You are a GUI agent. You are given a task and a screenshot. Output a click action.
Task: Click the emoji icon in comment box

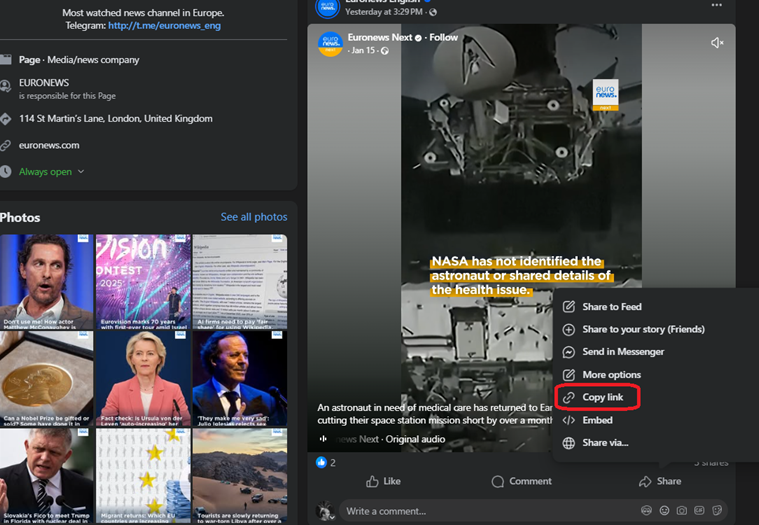pos(664,511)
